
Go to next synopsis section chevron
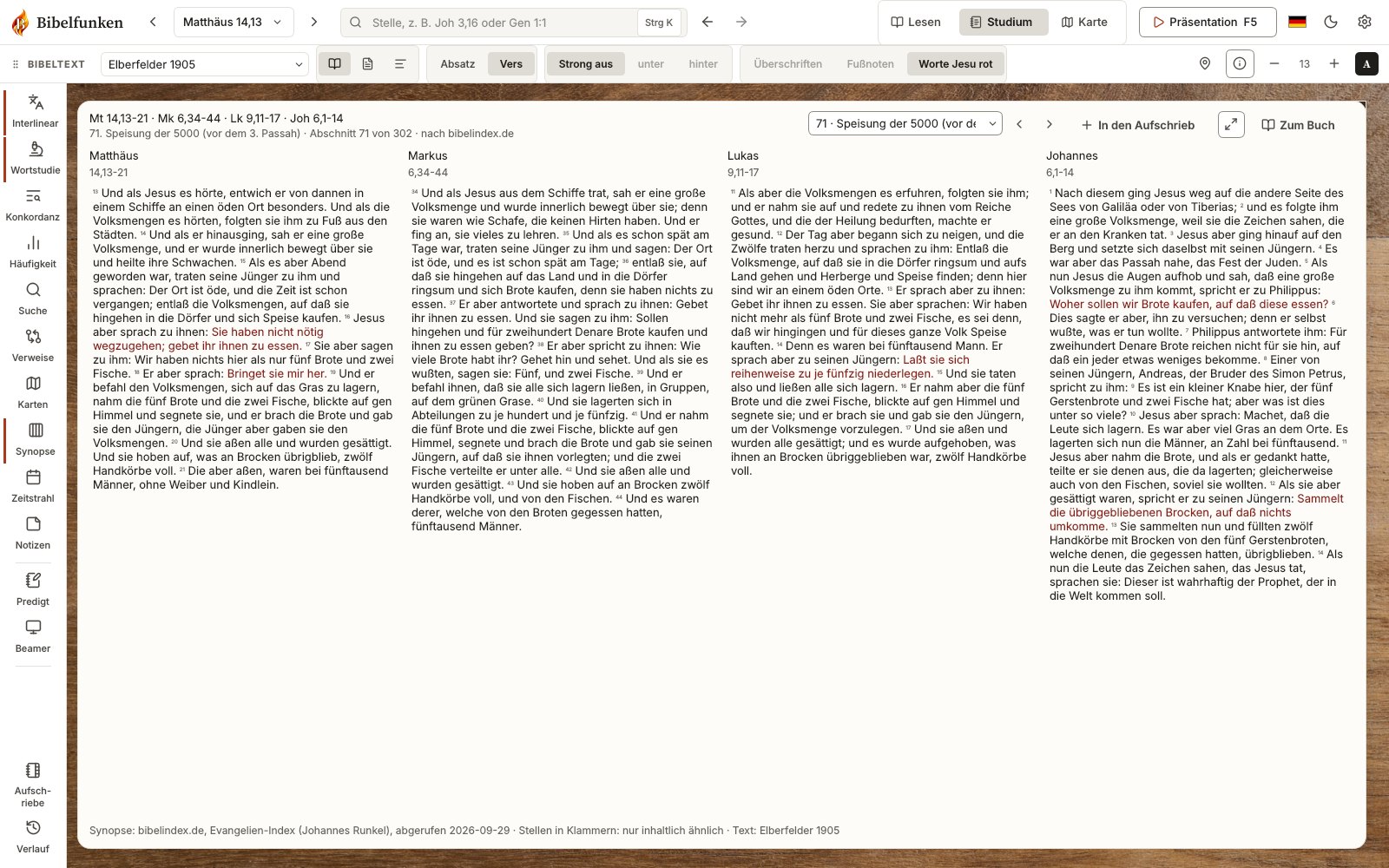pos(1050,124)
